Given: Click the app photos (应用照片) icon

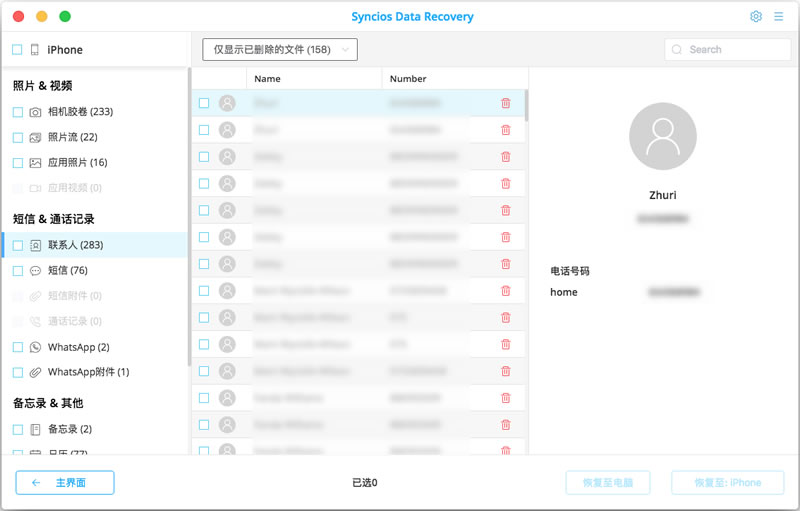Looking at the screenshot, I should 35,163.
